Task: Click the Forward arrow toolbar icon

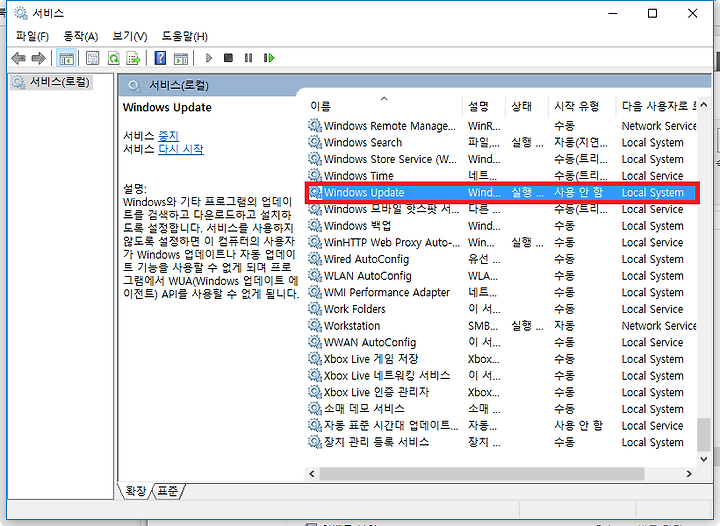Action: click(39, 58)
